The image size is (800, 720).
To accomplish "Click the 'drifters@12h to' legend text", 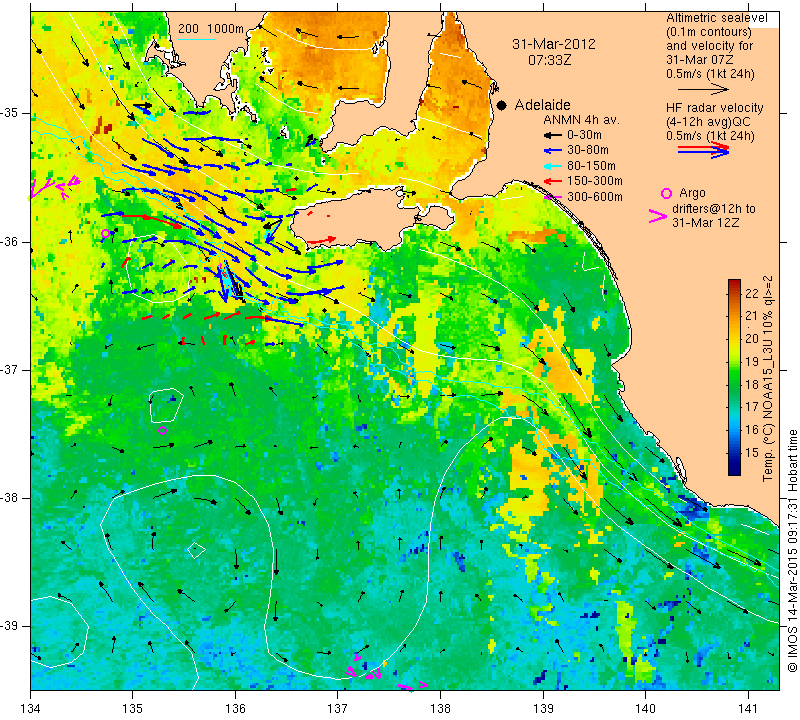I will click(714, 209).
